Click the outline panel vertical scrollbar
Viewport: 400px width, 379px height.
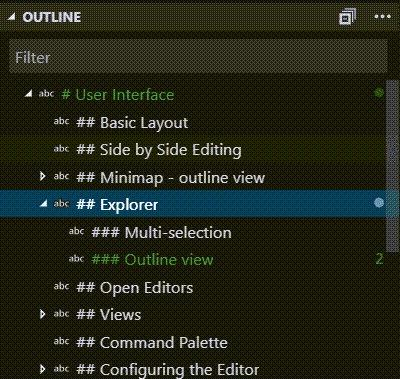pyautogui.click(x=392, y=166)
